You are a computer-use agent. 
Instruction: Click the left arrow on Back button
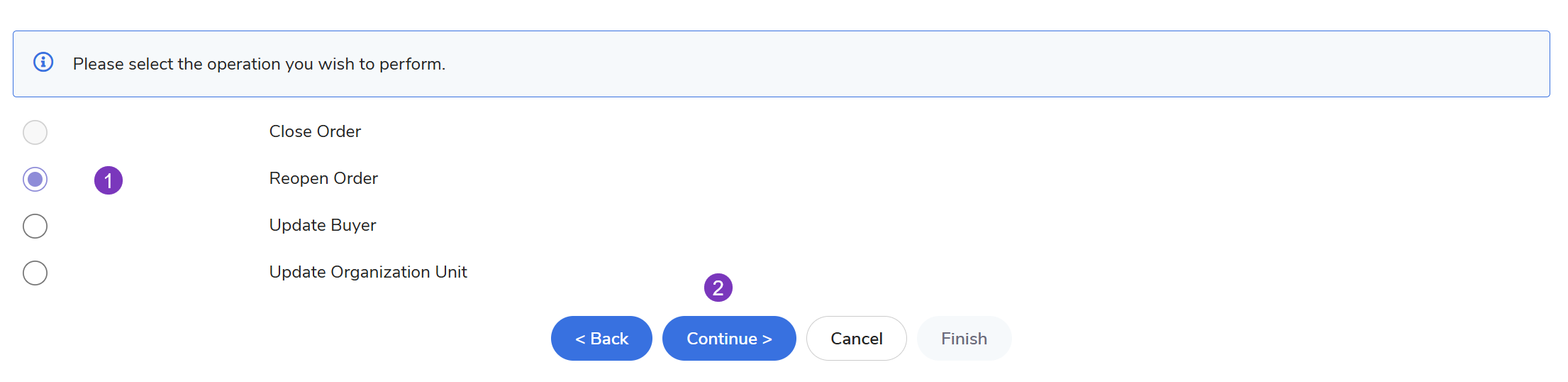click(x=580, y=339)
